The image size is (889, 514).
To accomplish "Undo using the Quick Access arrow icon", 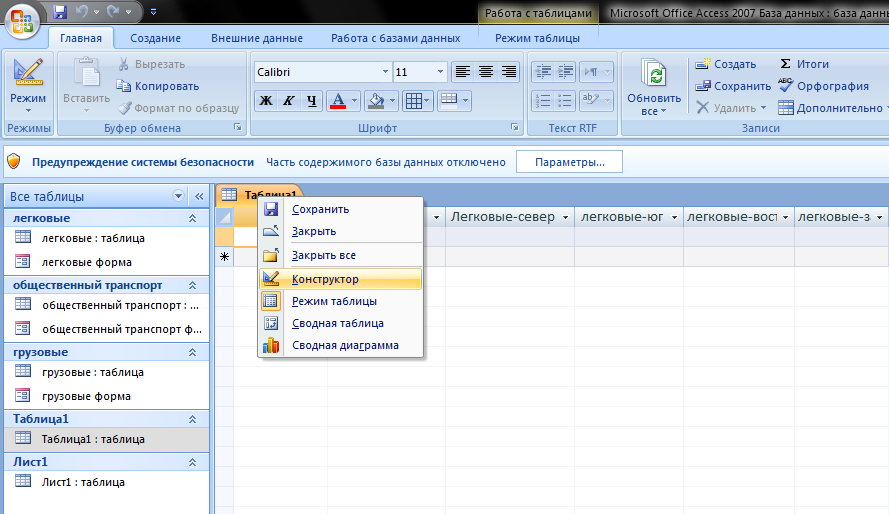I will click(82, 11).
